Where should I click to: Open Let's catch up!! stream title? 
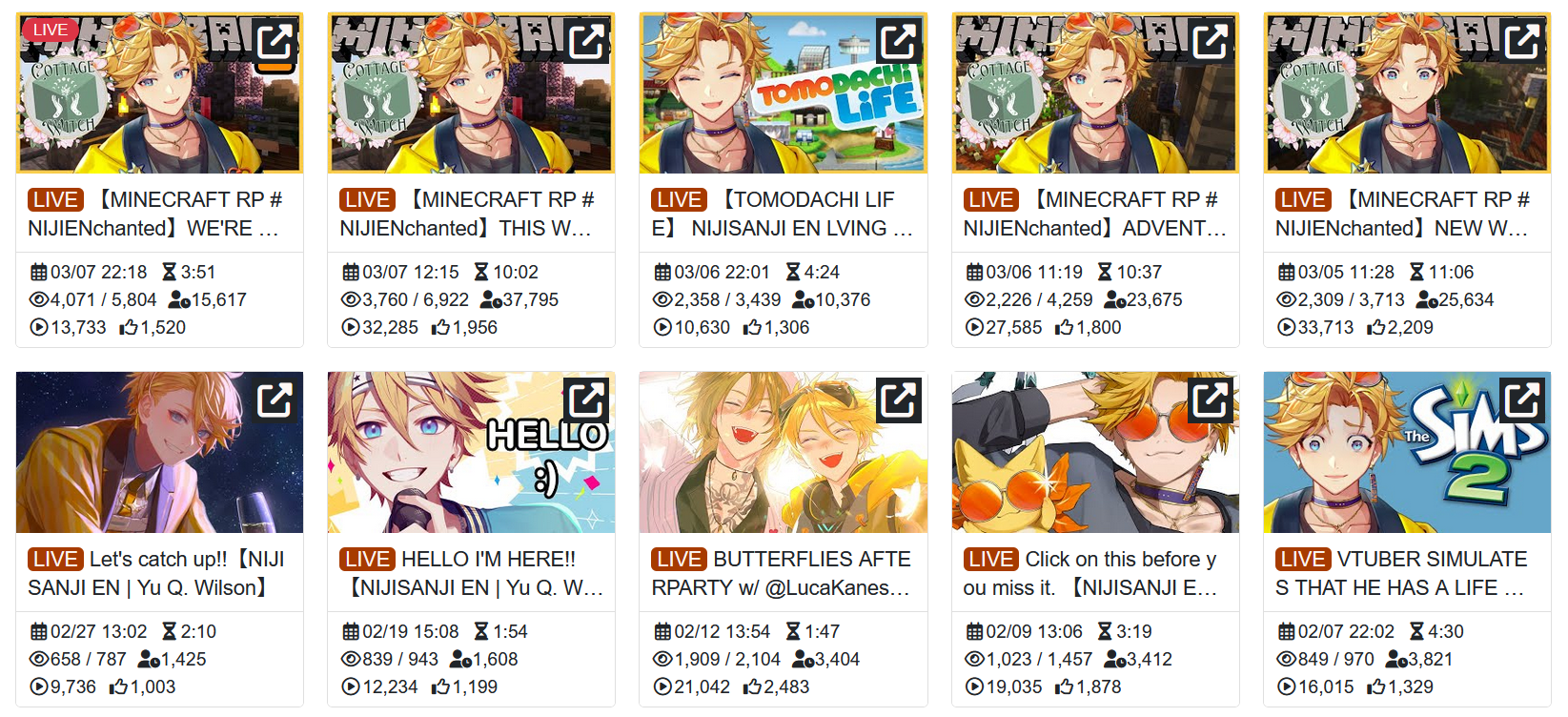coord(157,573)
